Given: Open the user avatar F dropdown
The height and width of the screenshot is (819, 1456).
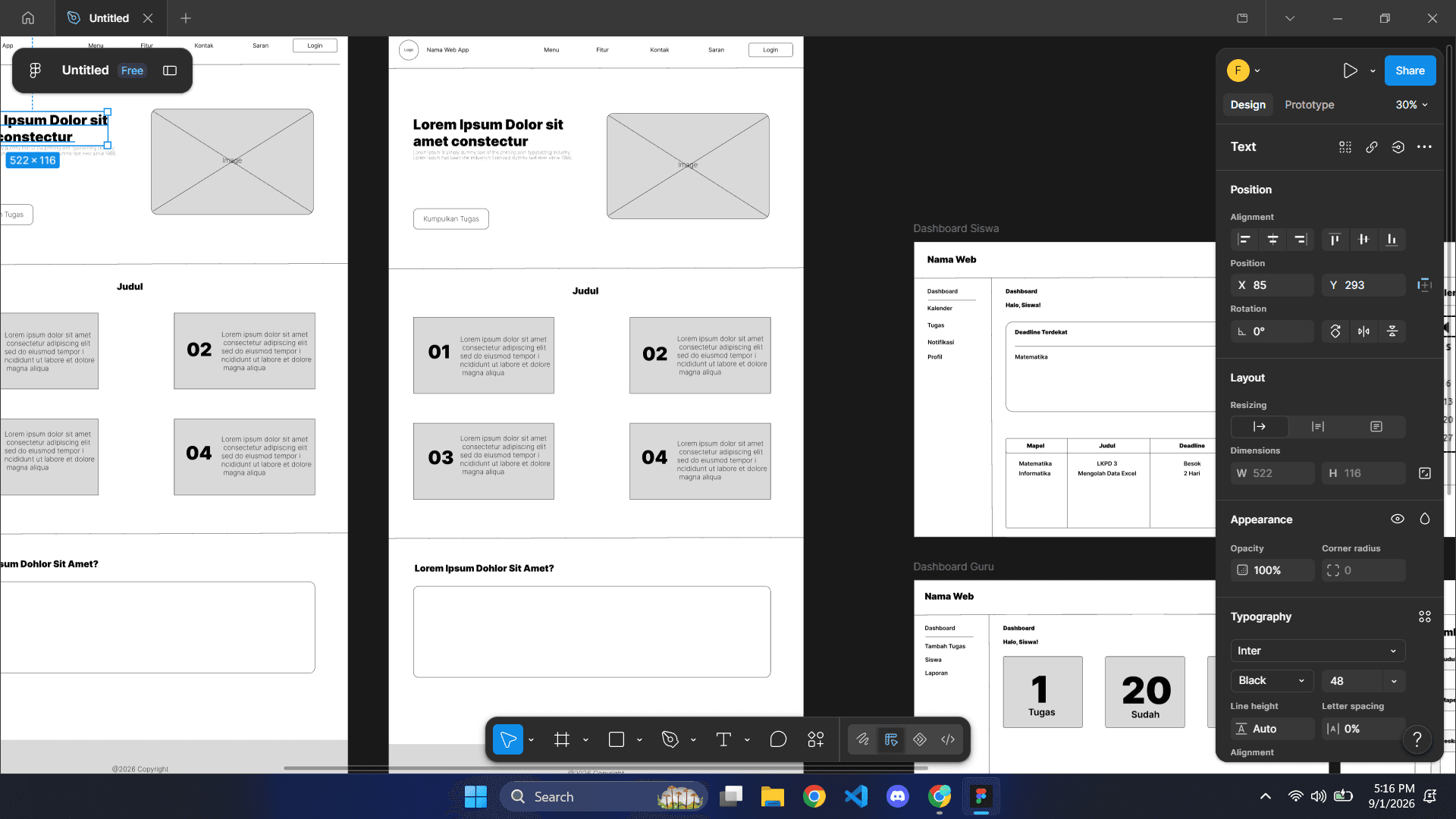Looking at the screenshot, I should click(x=1244, y=71).
